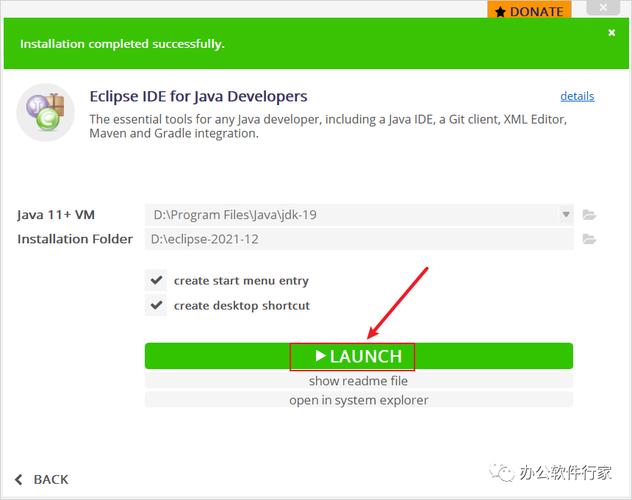The width and height of the screenshot is (632, 500).
Task: Toggle create desktop shortcut checkbox
Action: [x=156, y=305]
